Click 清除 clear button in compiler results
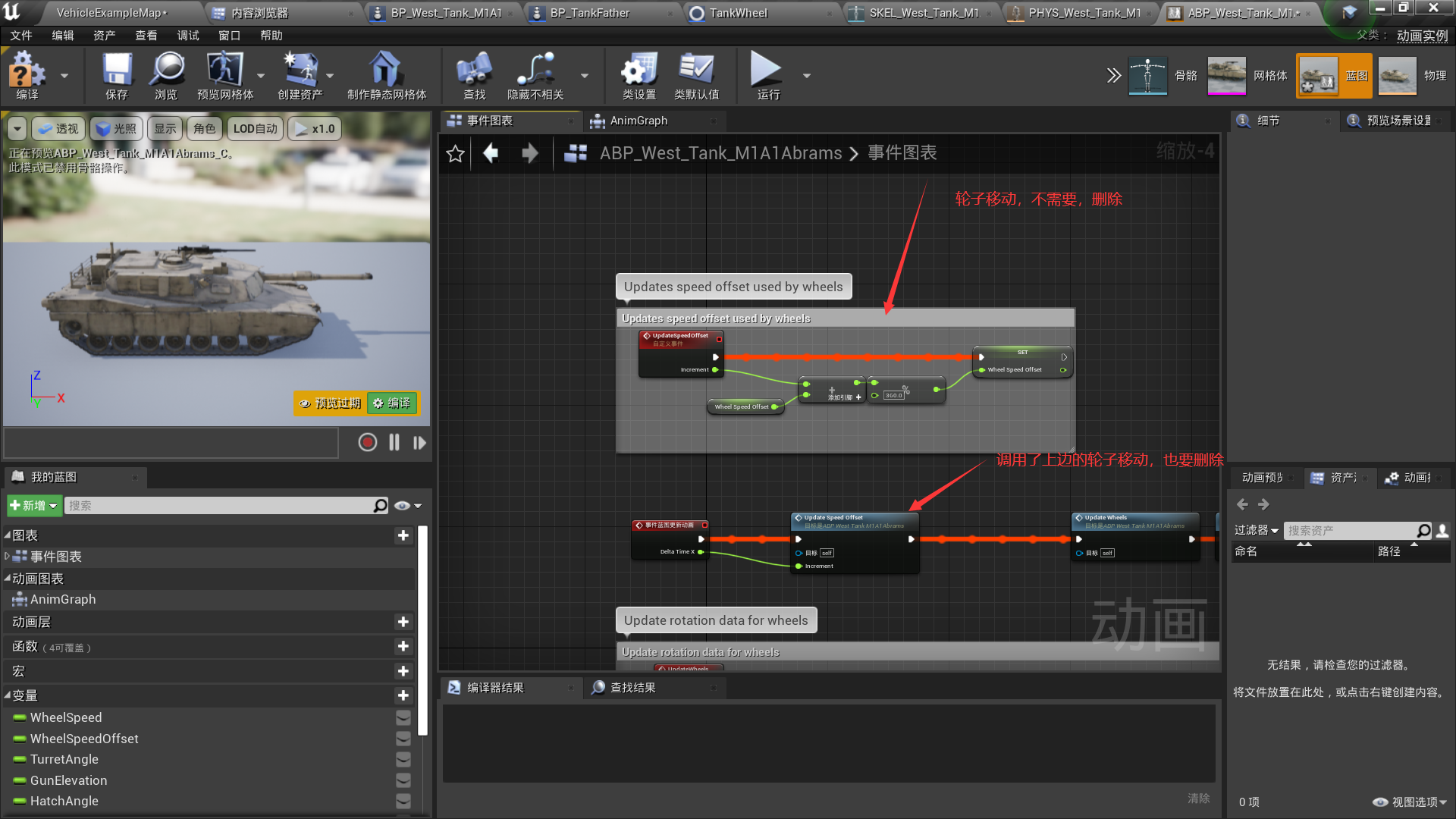 point(1198,799)
